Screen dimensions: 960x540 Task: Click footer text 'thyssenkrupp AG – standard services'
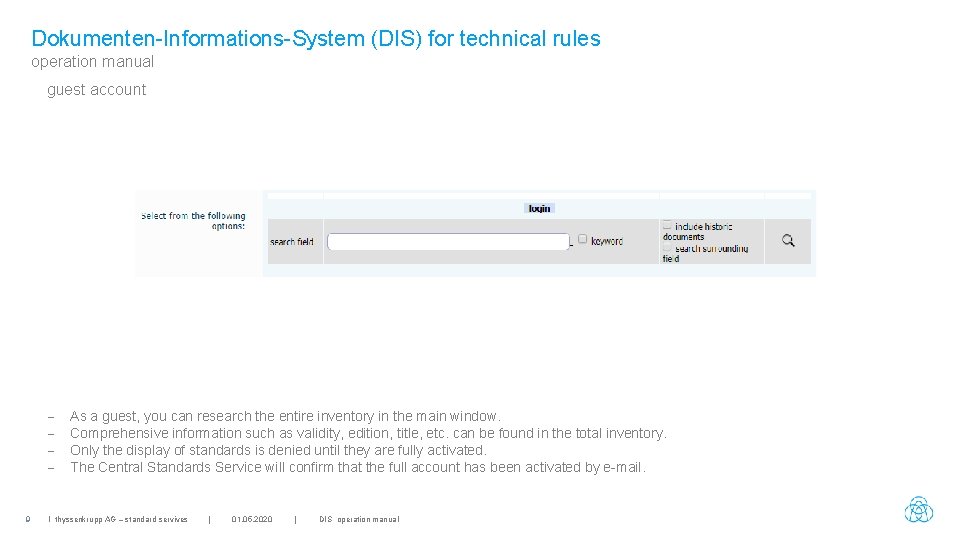[x=121, y=519]
